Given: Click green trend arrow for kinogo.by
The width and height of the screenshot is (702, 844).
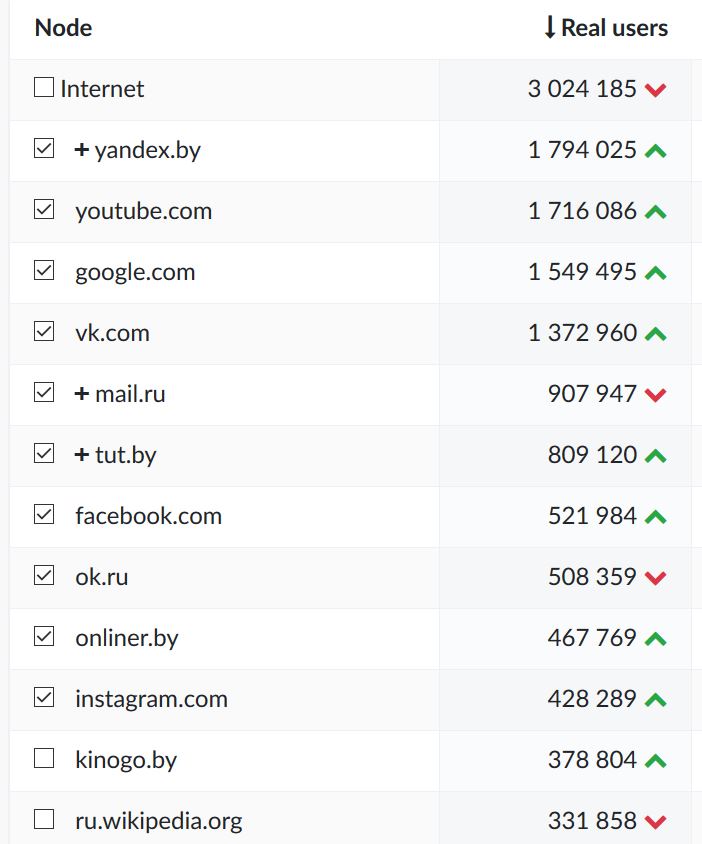Looking at the screenshot, I should (656, 761).
